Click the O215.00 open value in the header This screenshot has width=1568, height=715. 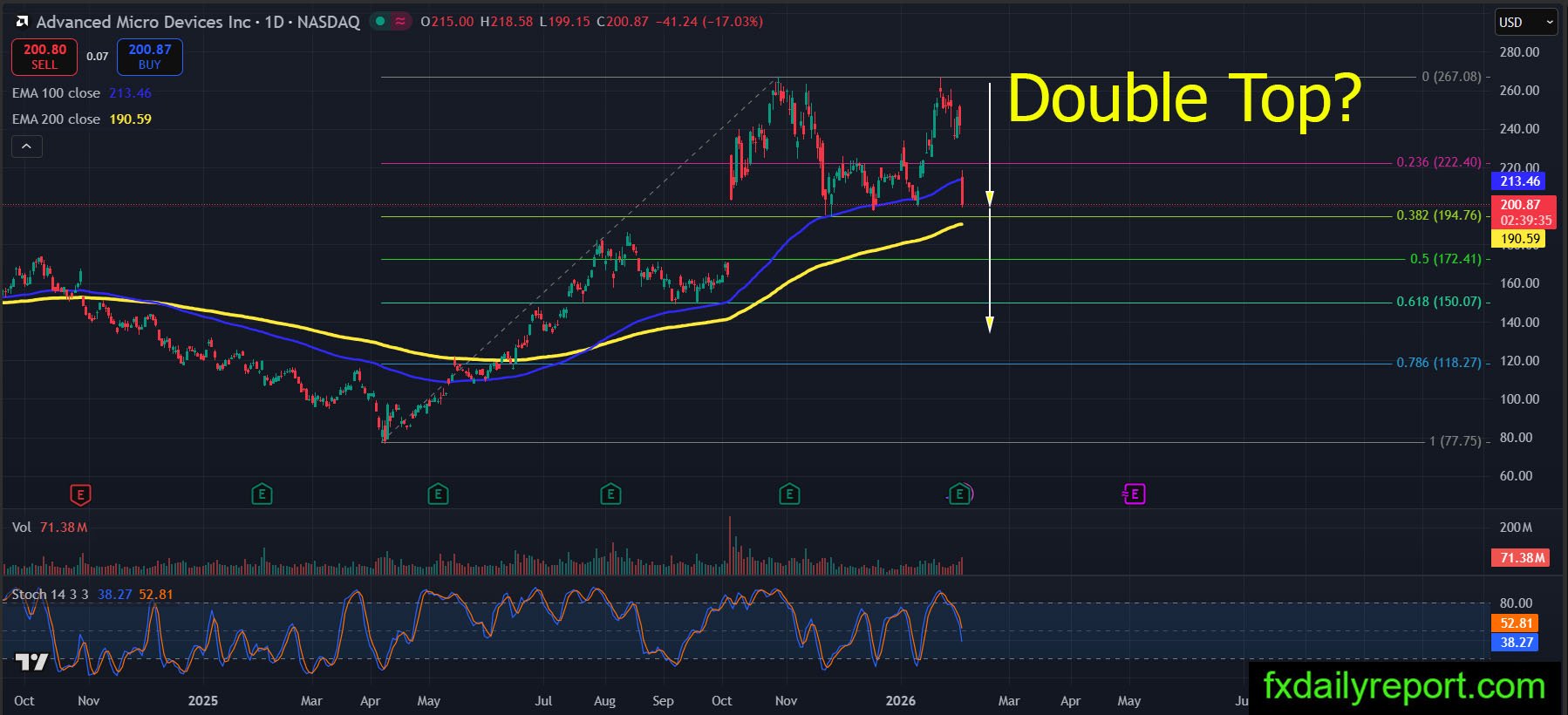447,22
